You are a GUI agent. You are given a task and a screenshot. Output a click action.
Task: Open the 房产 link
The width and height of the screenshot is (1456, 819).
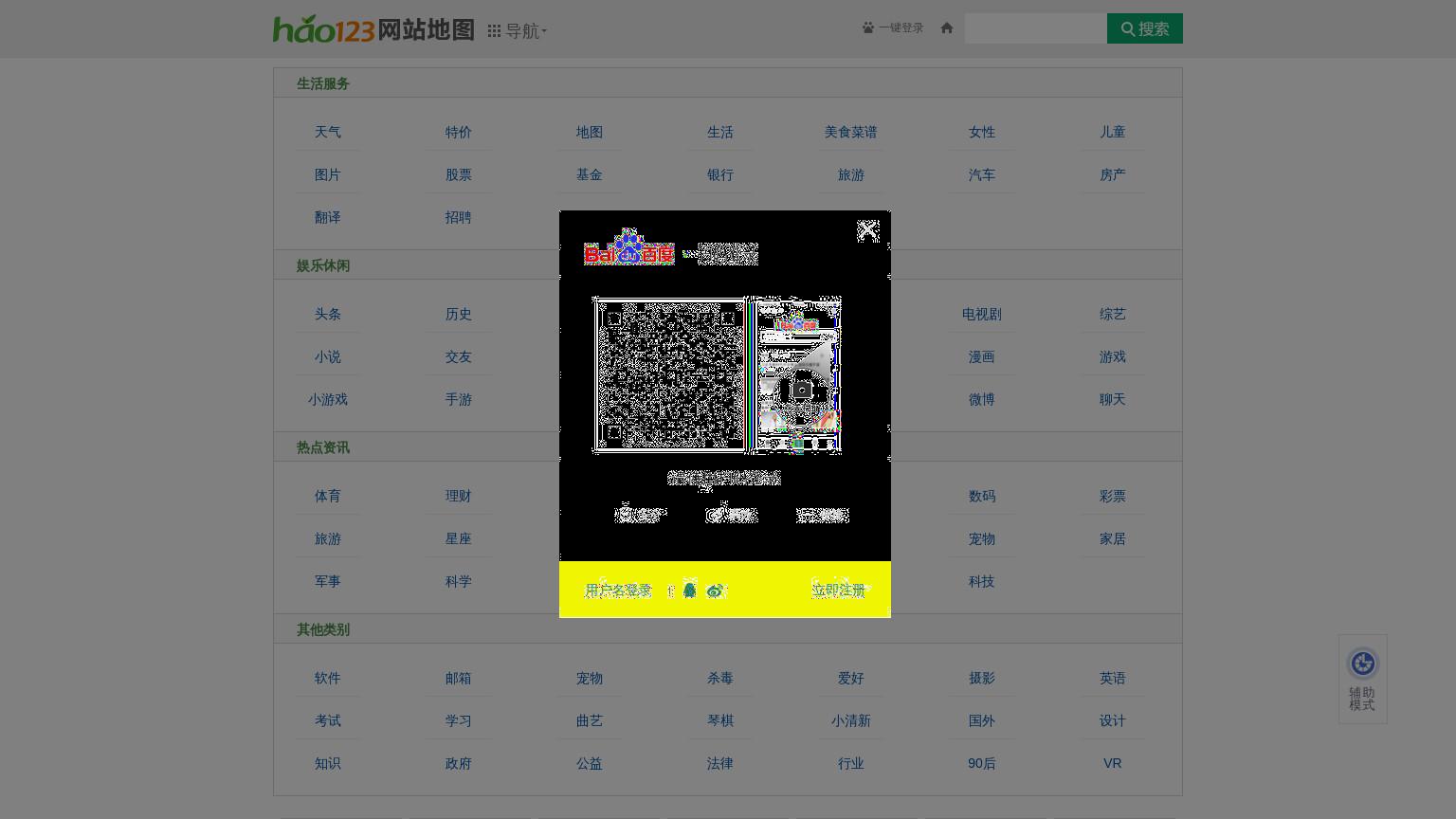tap(1113, 175)
